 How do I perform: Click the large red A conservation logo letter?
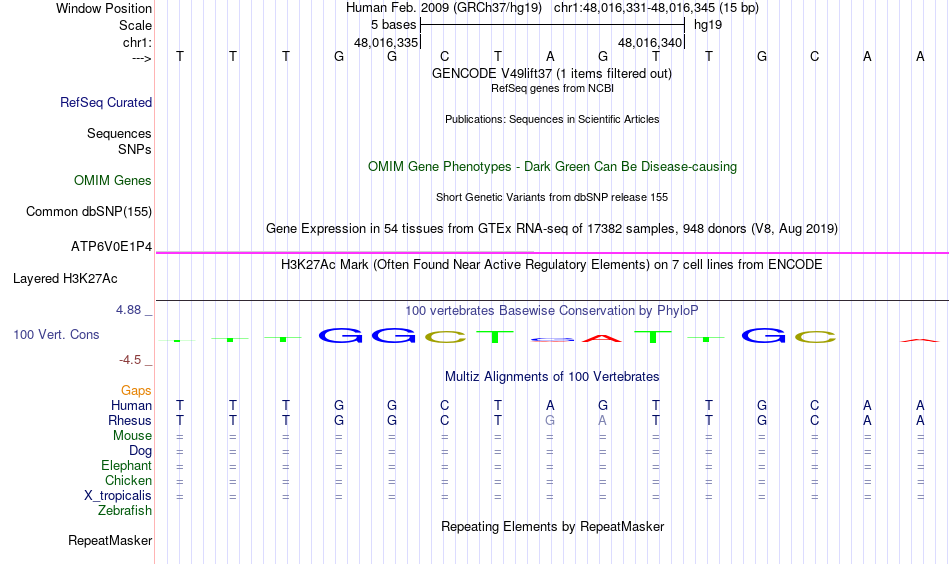(x=602, y=338)
